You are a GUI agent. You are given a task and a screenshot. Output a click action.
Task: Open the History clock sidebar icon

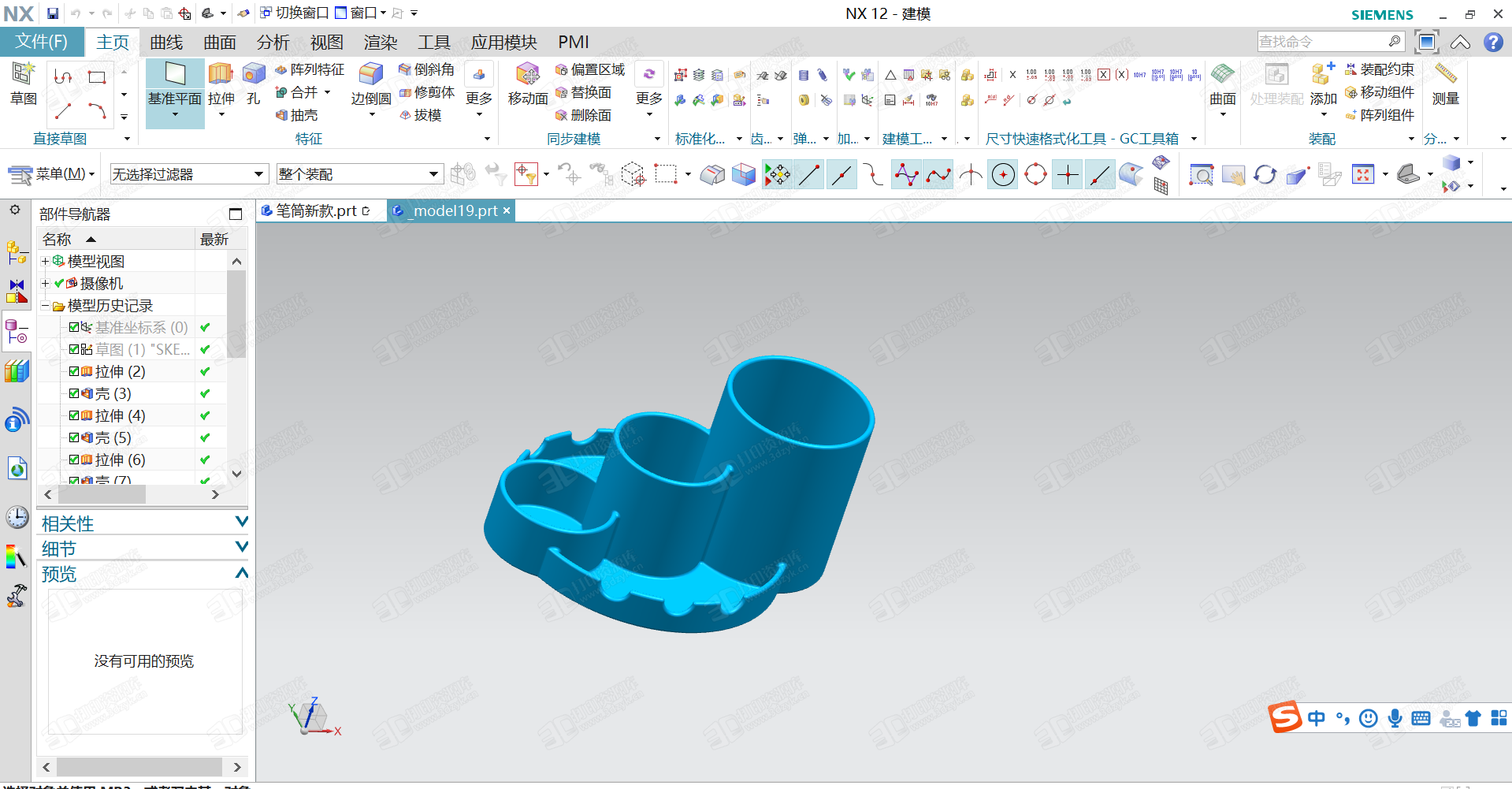[17, 517]
